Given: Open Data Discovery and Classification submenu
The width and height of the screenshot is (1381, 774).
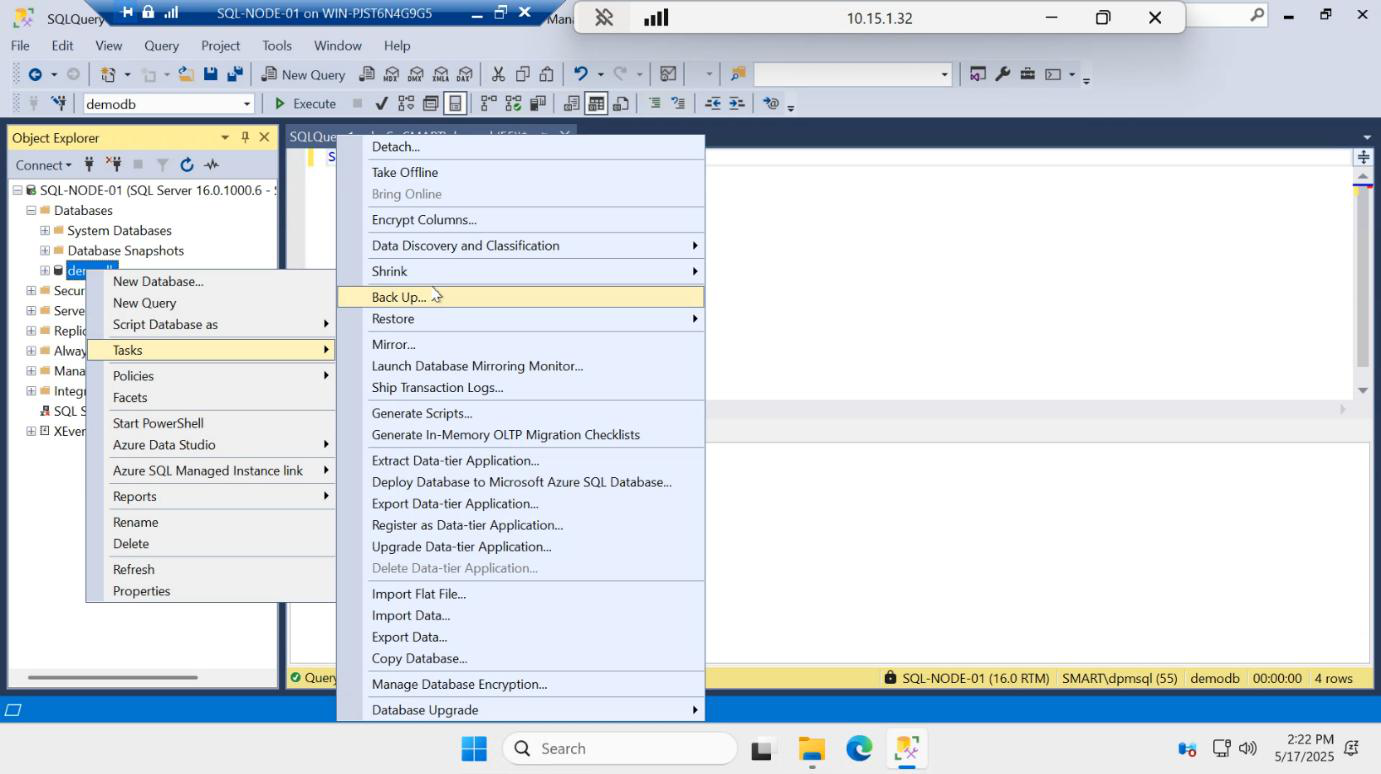Looking at the screenshot, I should 520,246.
